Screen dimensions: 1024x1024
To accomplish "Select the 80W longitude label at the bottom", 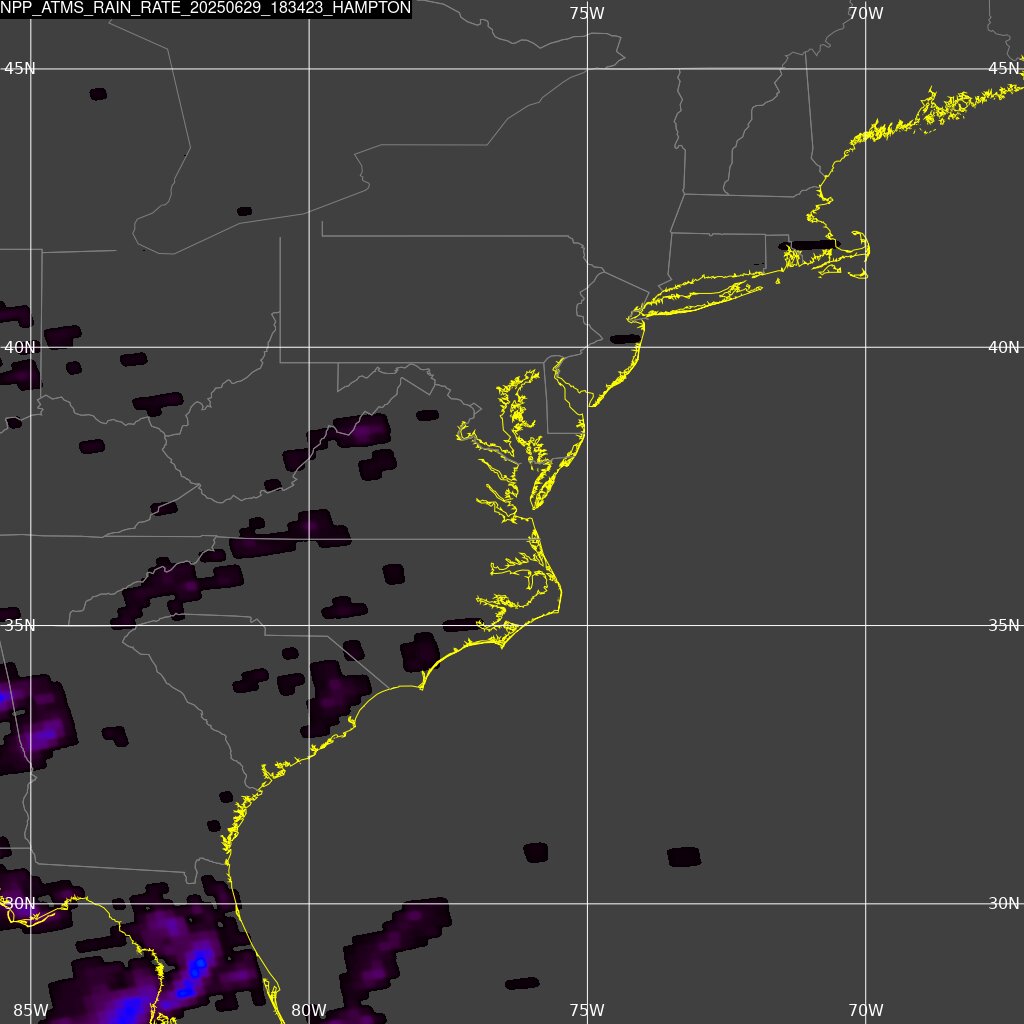I will tap(309, 1010).
